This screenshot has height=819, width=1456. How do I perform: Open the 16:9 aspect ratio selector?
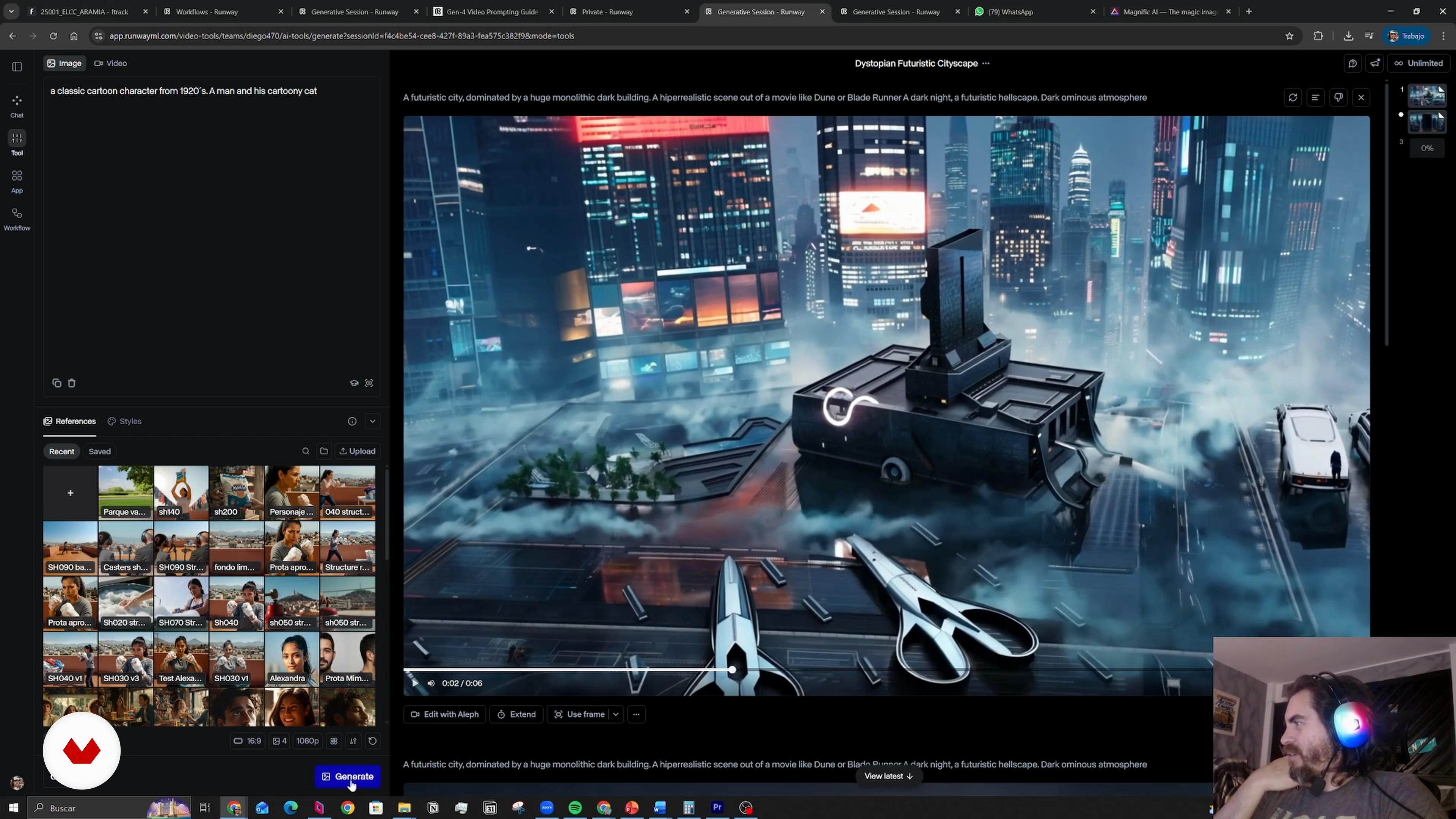pos(247,741)
